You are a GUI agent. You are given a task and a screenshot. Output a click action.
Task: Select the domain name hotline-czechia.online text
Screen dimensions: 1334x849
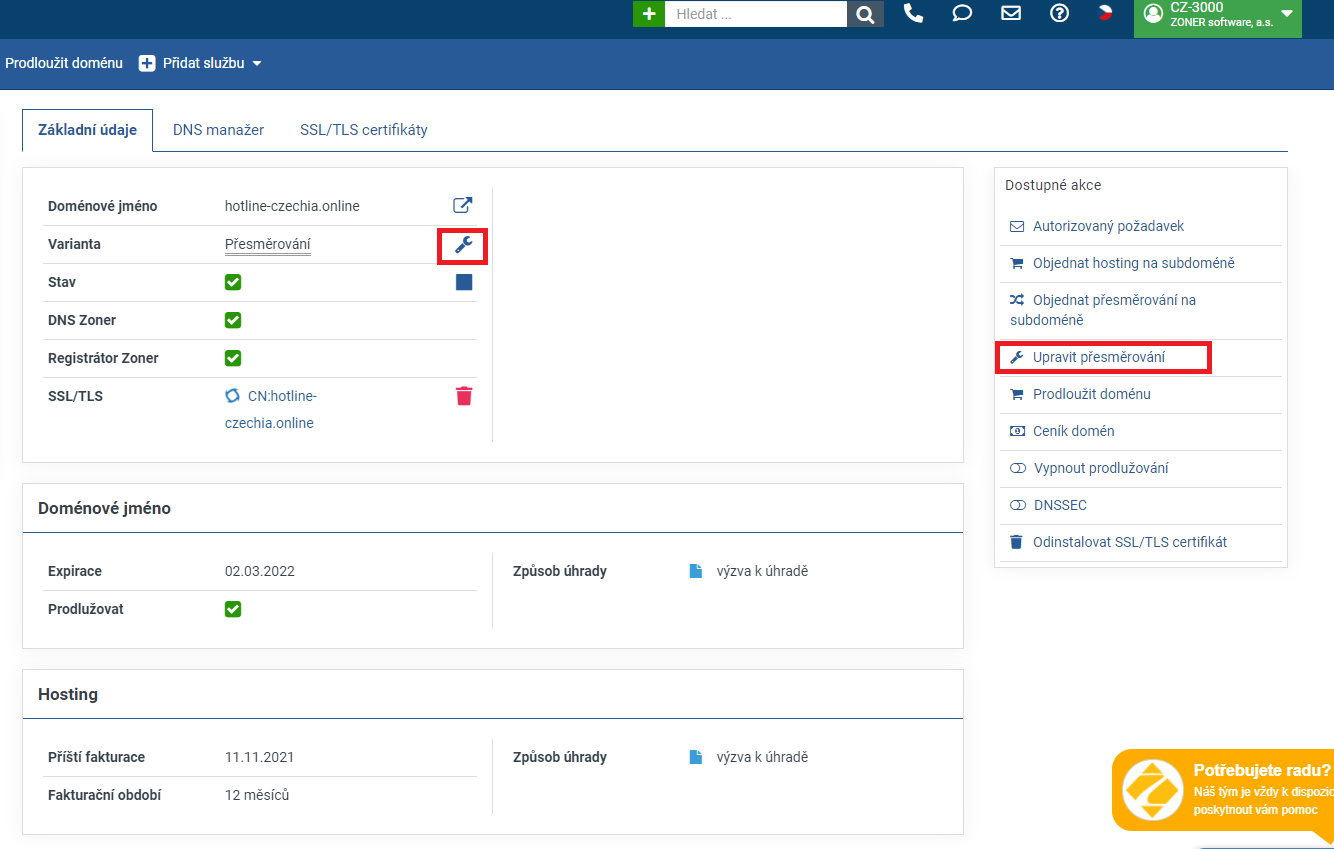point(292,206)
